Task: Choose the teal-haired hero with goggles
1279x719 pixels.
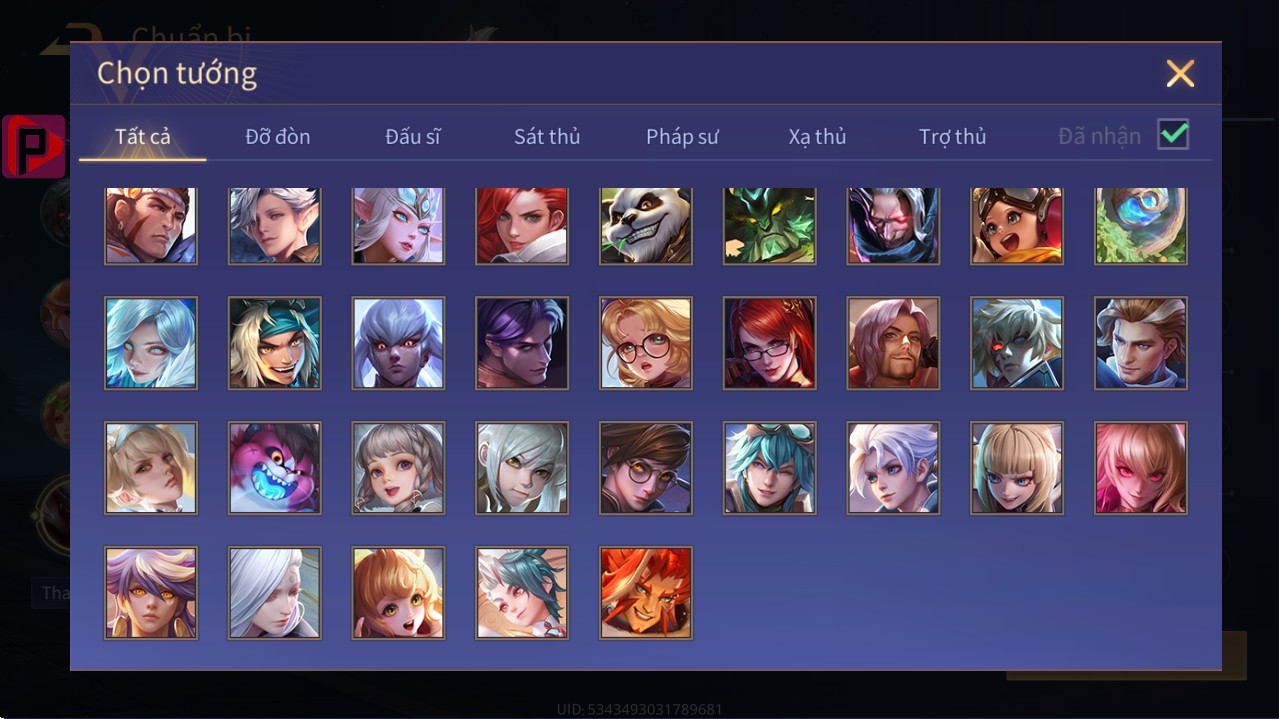Action: (x=770, y=468)
